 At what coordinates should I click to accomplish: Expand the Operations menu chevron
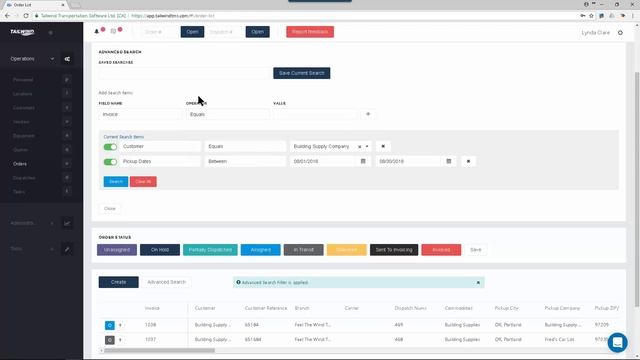pyautogui.click(x=52, y=59)
